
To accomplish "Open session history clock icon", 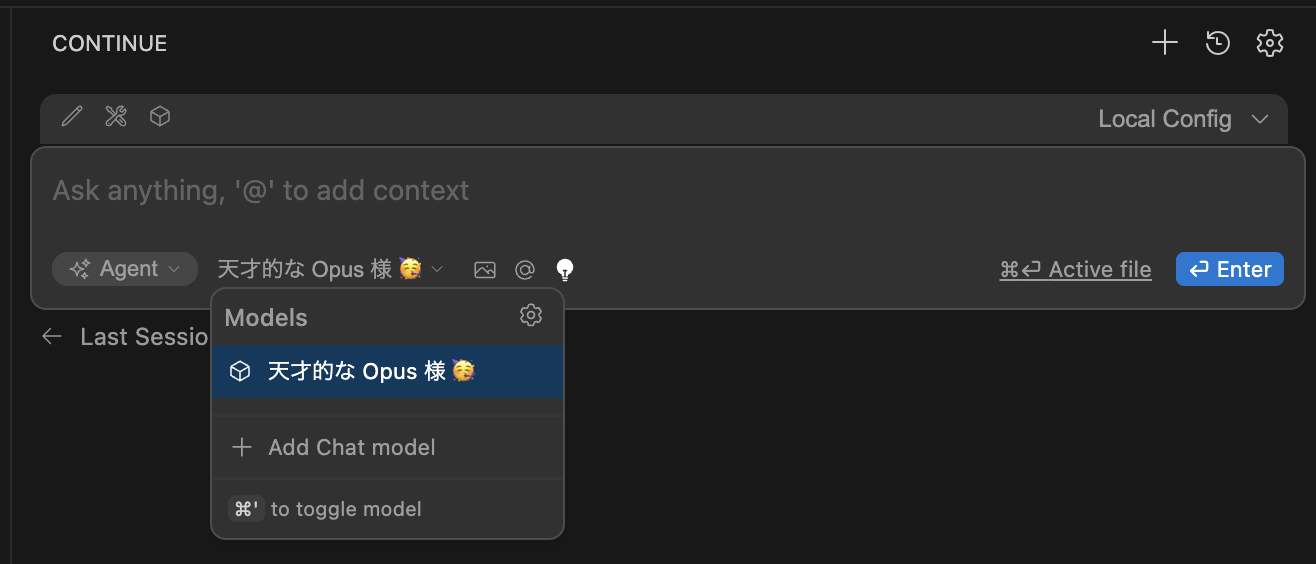I will tap(1217, 43).
